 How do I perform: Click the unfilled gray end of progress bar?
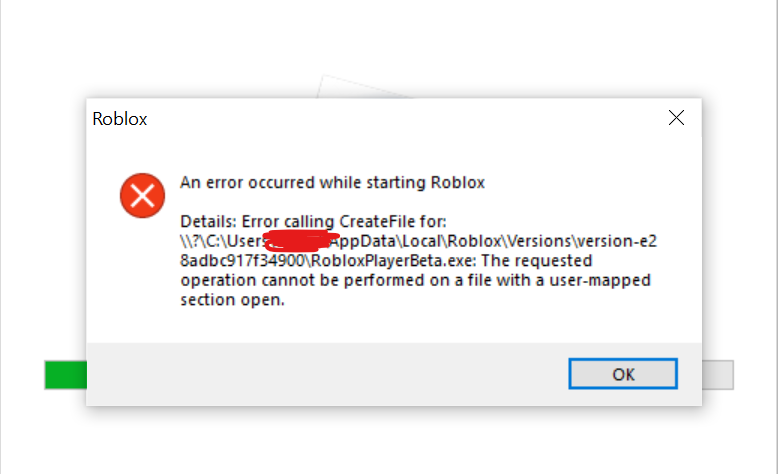[x=718, y=375]
